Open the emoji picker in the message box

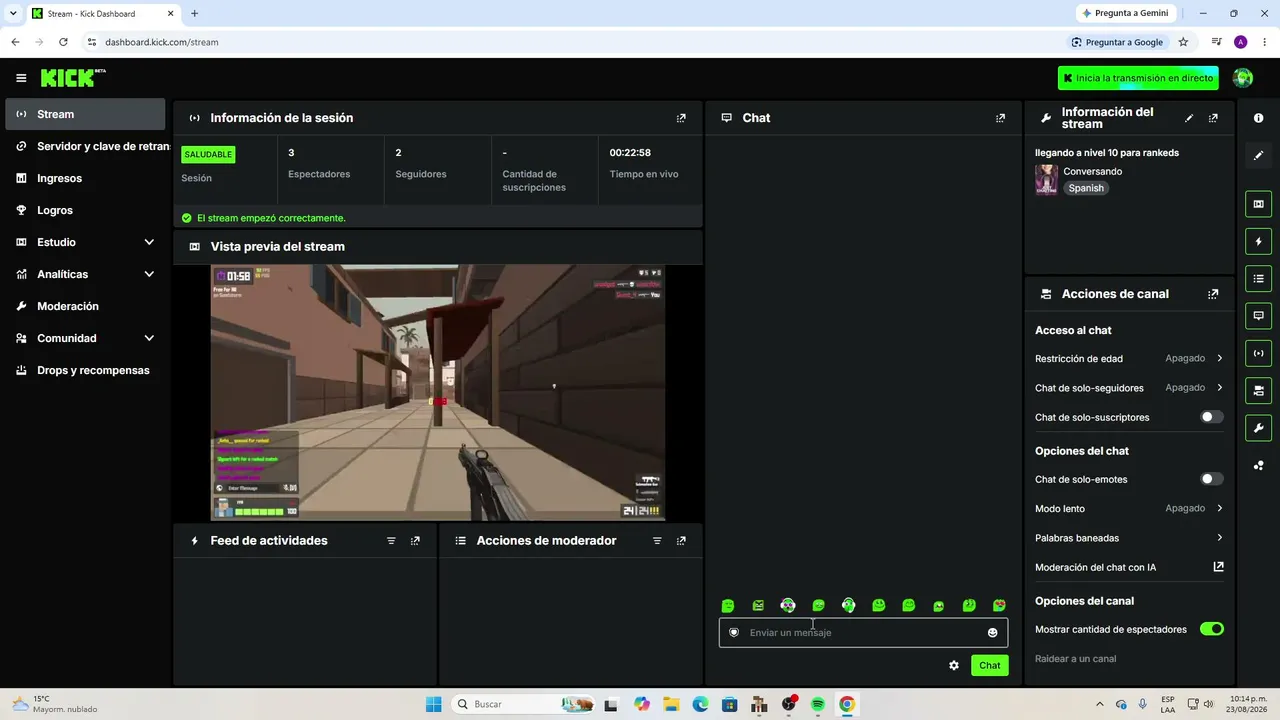pyautogui.click(x=992, y=632)
